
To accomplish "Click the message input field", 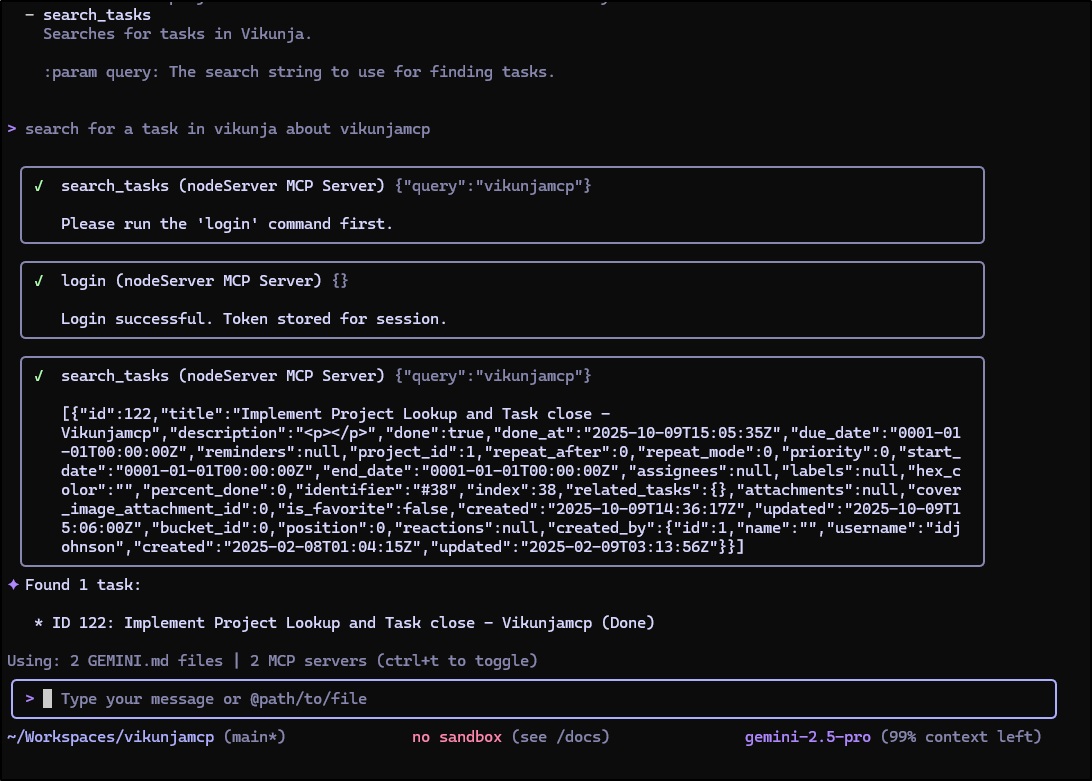I will 540,699.
